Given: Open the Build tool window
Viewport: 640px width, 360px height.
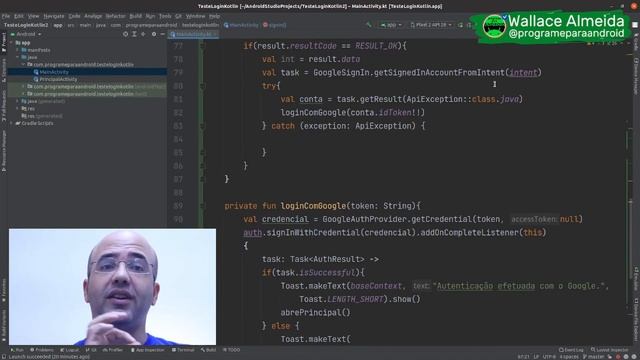Looking at the screenshot, I should [x=208, y=350].
